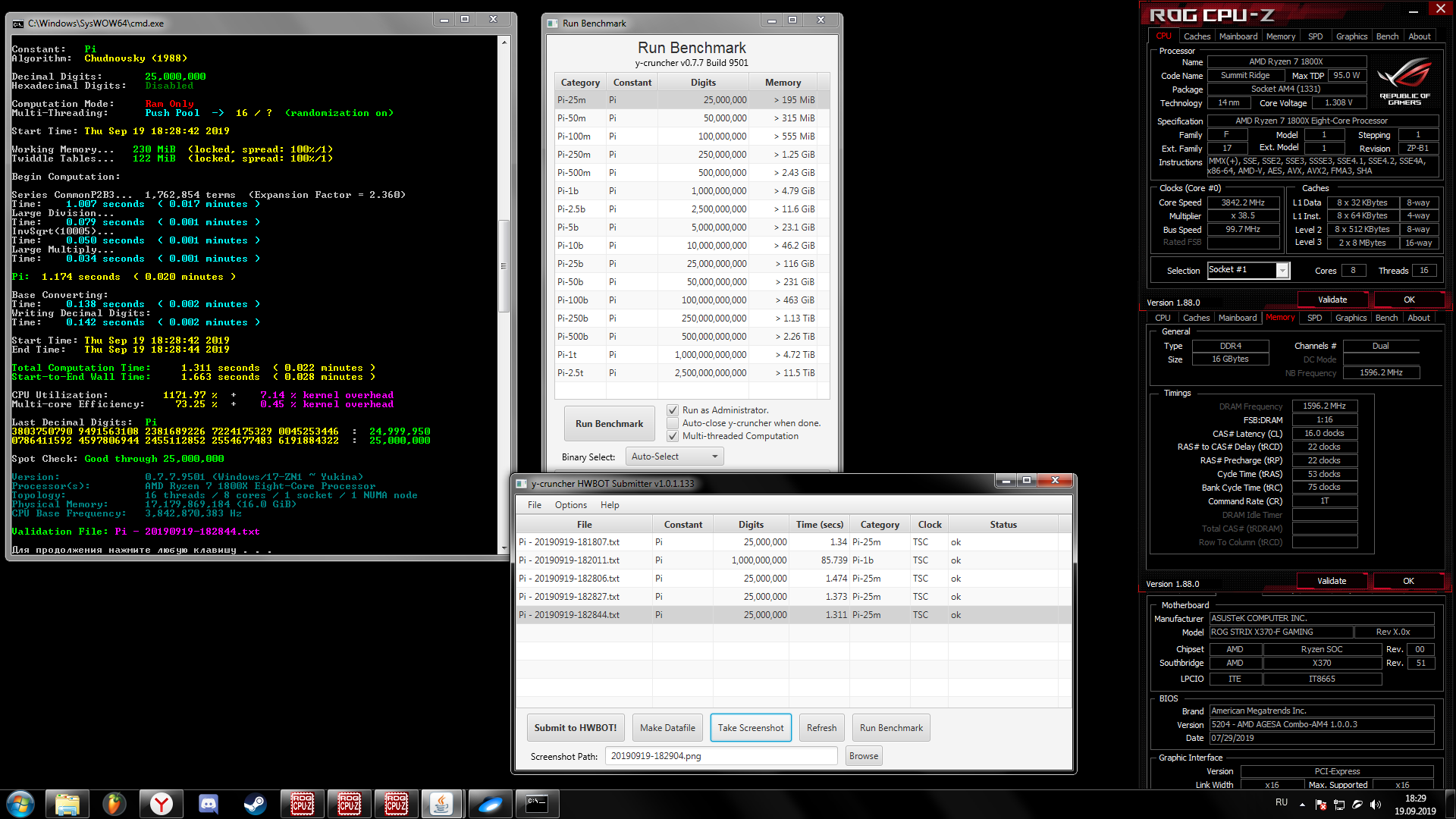
Task: Click OK in the Memory CPU-Z panel
Action: tap(1408, 581)
